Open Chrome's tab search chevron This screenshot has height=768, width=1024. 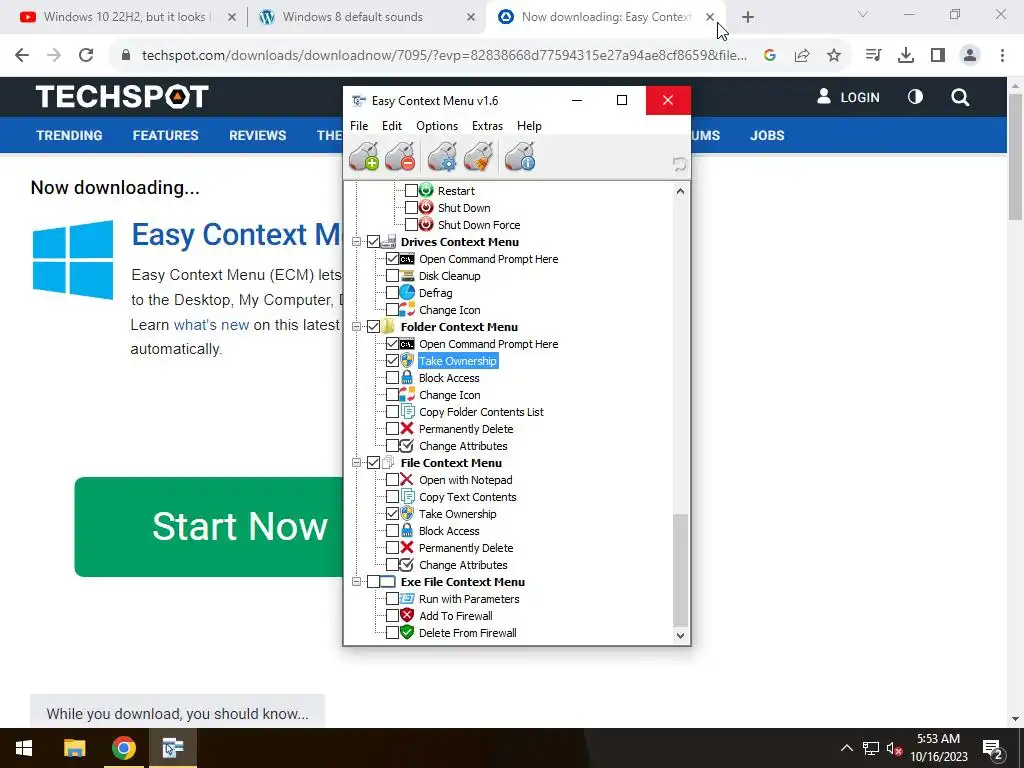(x=863, y=14)
